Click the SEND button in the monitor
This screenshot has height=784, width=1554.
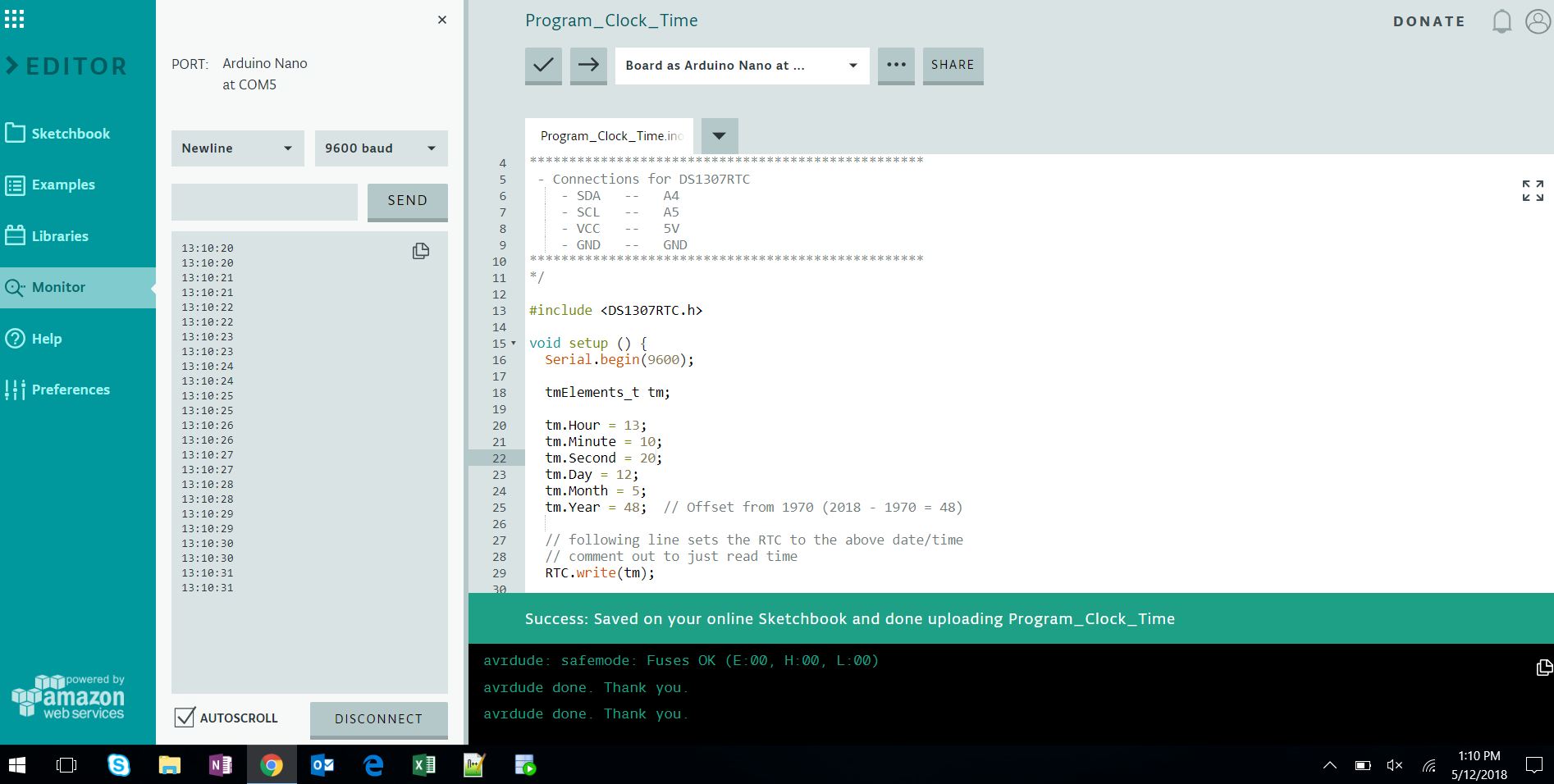[407, 200]
